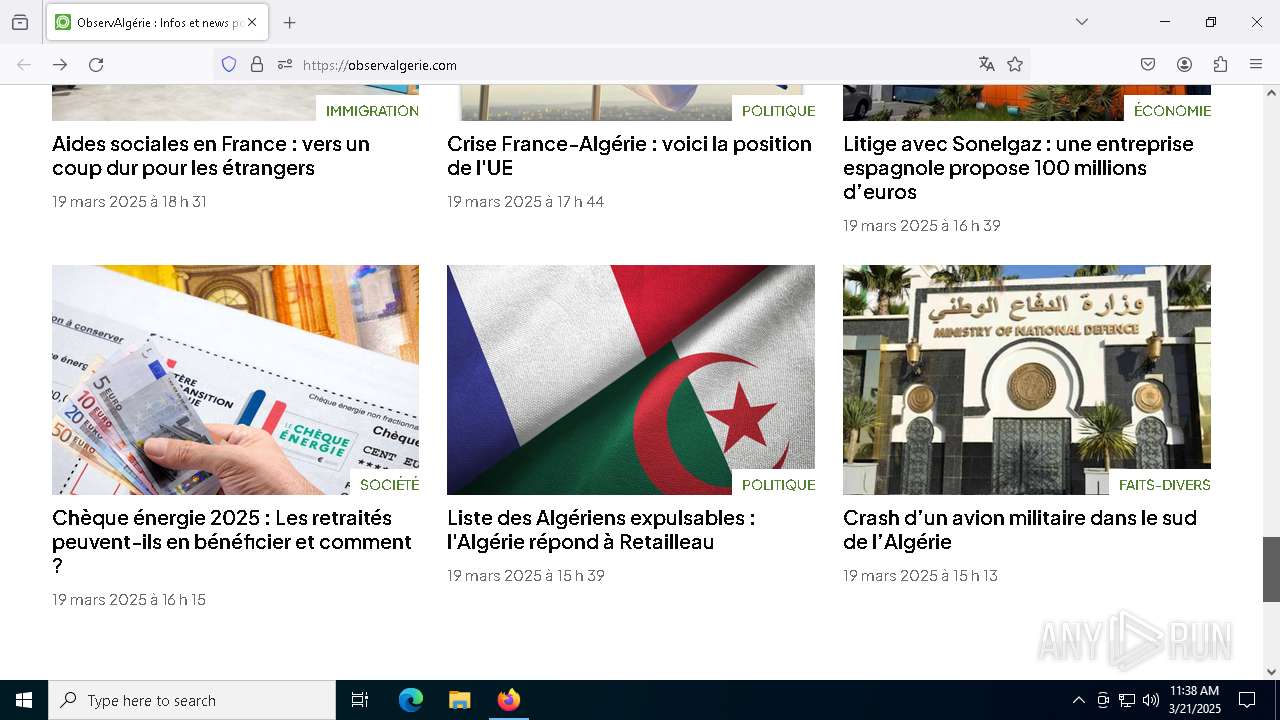The width and height of the screenshot is (1280, 720).
Task: Open article Crash d'un avion militaire
Action: [1020, 530]
